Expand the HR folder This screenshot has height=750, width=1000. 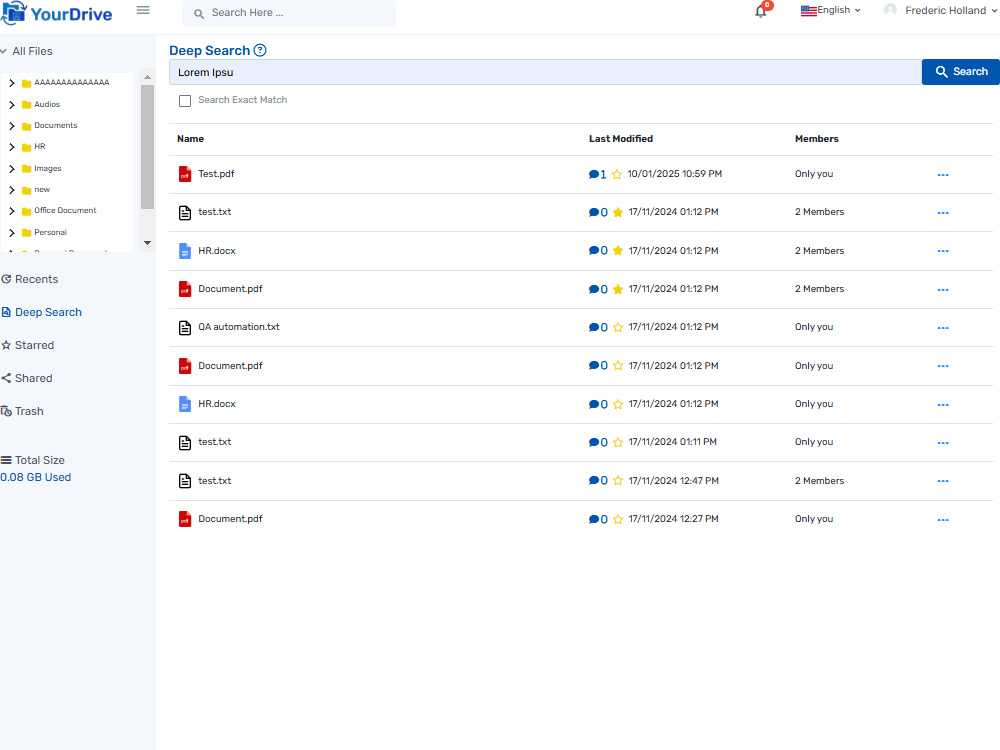(x=11, y=147)
